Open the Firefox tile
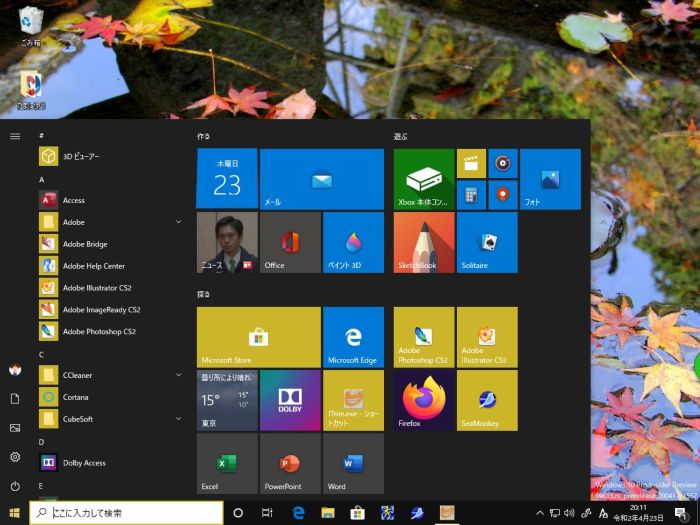This screenshot has width=700, height=525. pos(424,400)
